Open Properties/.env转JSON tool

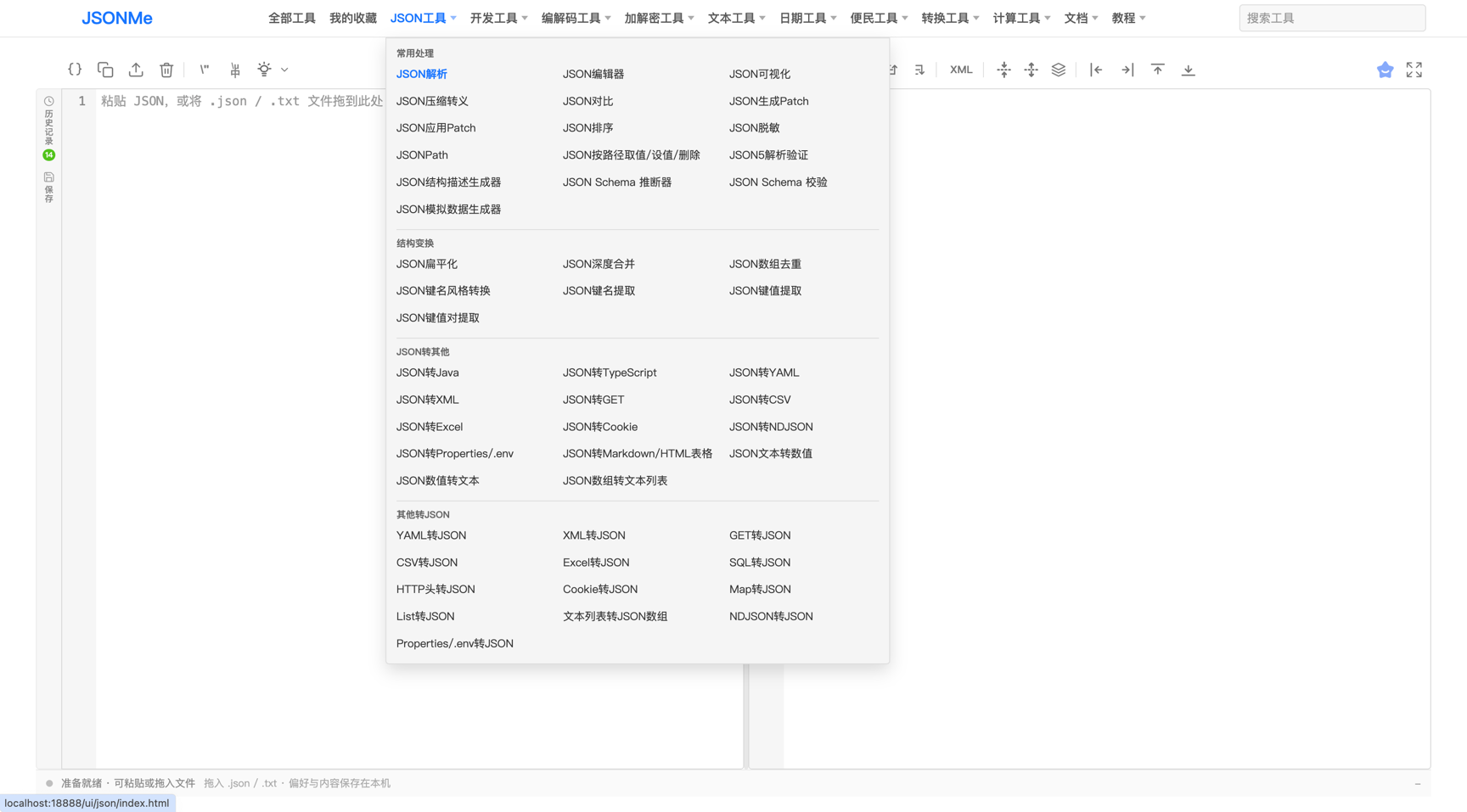pyautogui.click(x=455, y=644)
